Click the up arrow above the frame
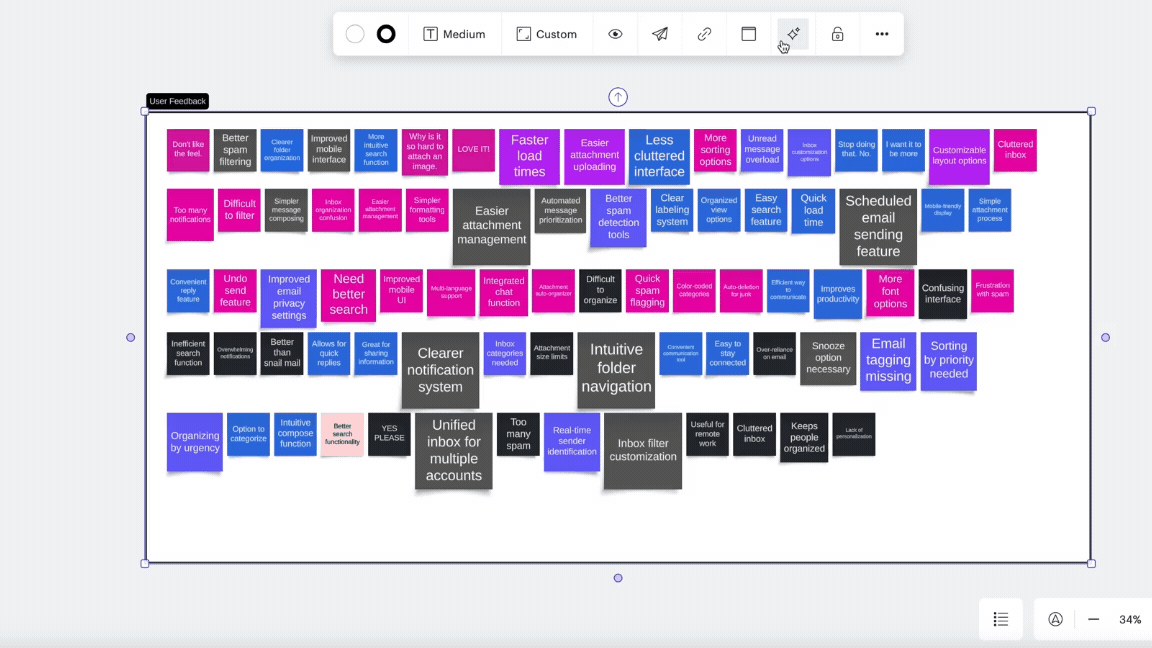Viewport: 1152px width, 648px height. pos(618,97)
